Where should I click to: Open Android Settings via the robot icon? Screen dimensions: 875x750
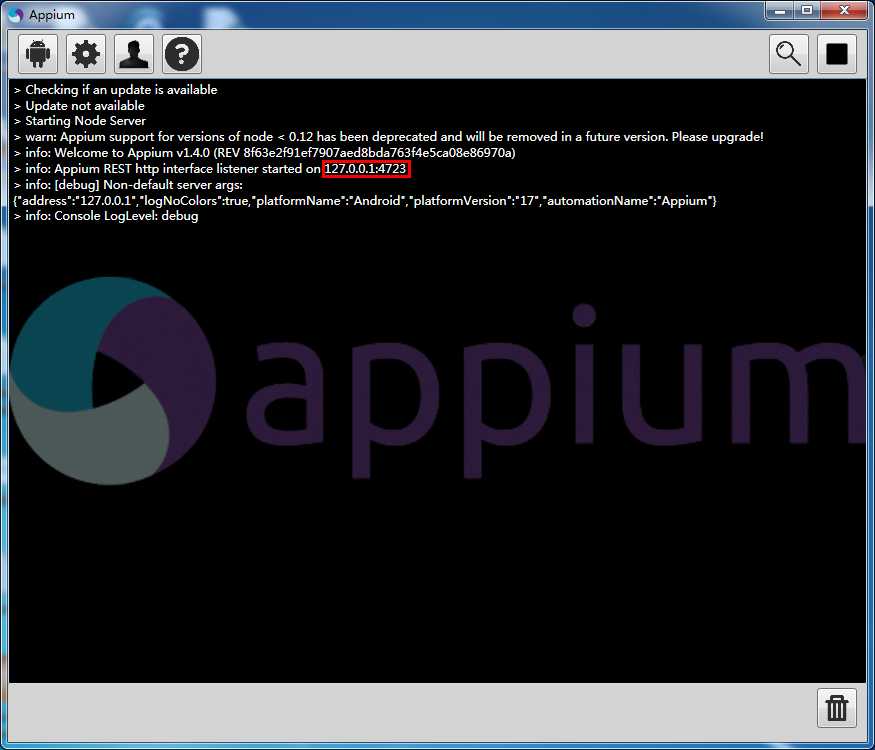point(38,54)
